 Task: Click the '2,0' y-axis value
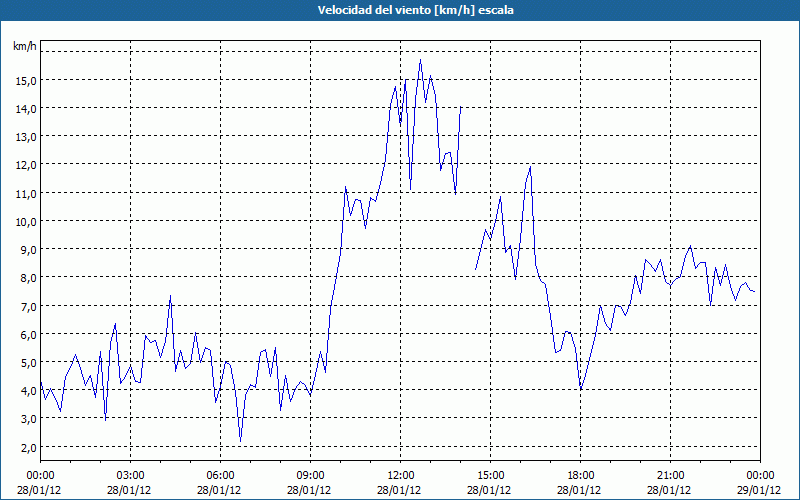[x=29, y=448]
